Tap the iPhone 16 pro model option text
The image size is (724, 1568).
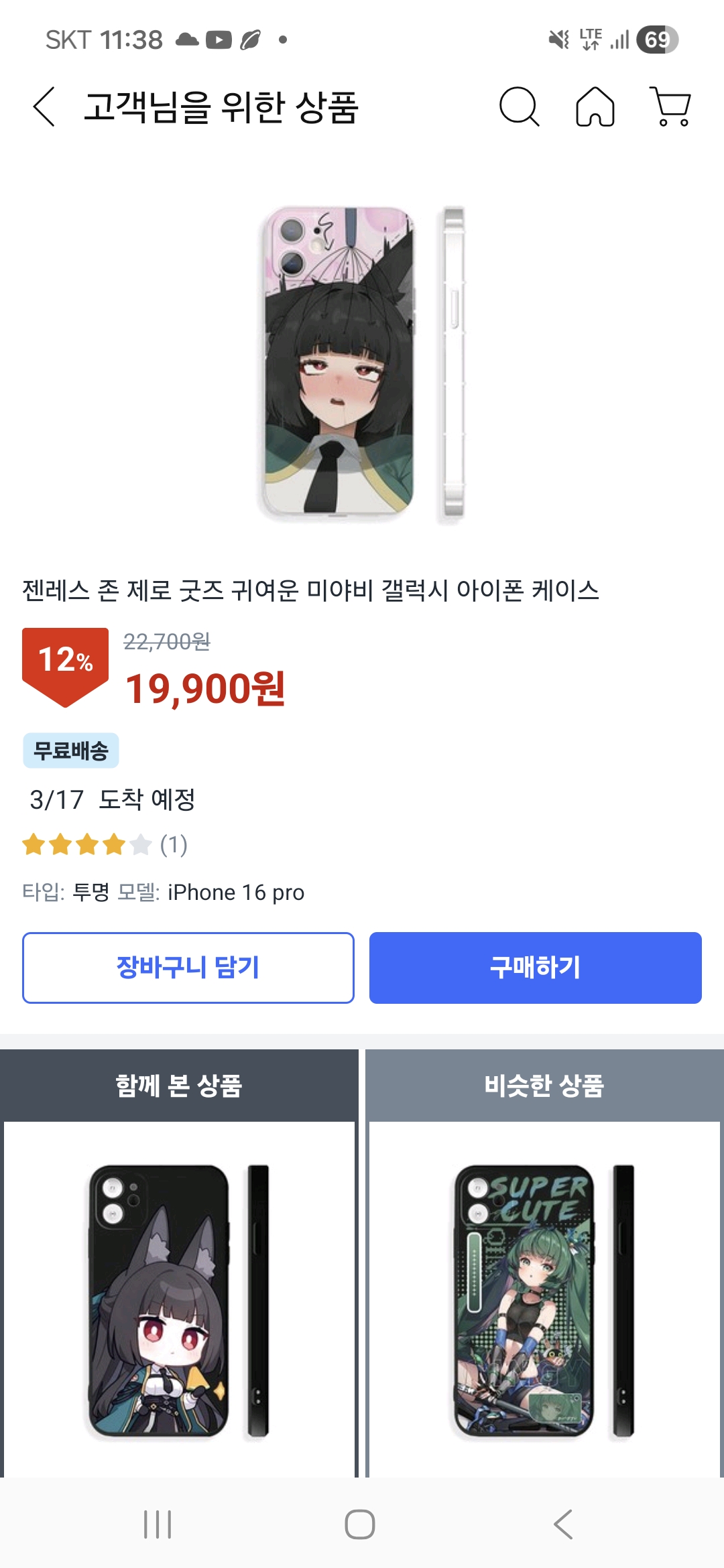[x=236, y=893]
